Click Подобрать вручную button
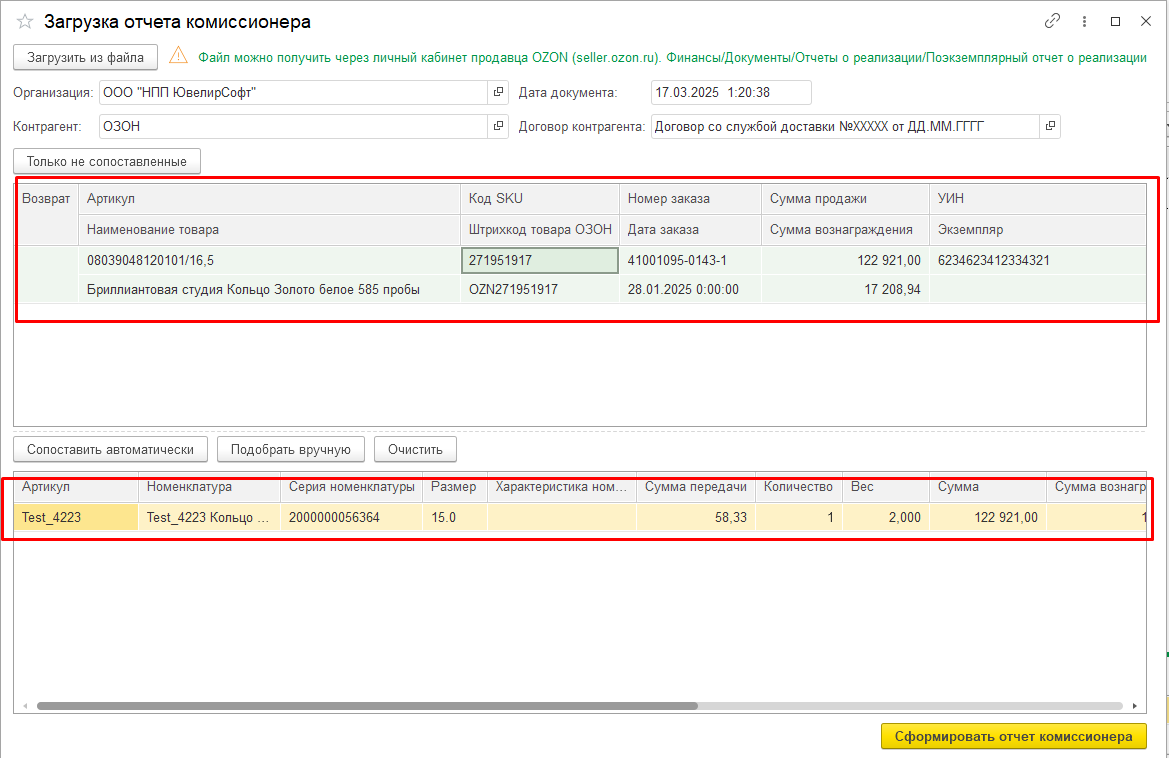The width and height of the screenshot is (1169, 758). tap(290, 449)
